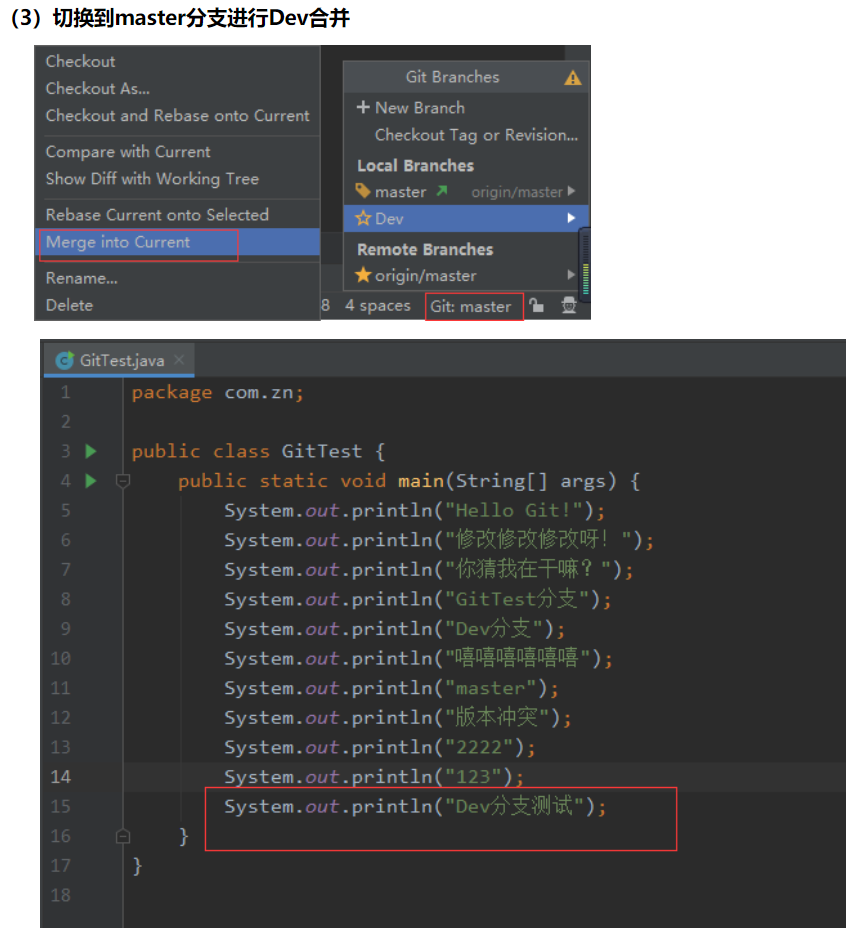
Task: Click the "123" string on line 14
Action: [x=473, y=776]
